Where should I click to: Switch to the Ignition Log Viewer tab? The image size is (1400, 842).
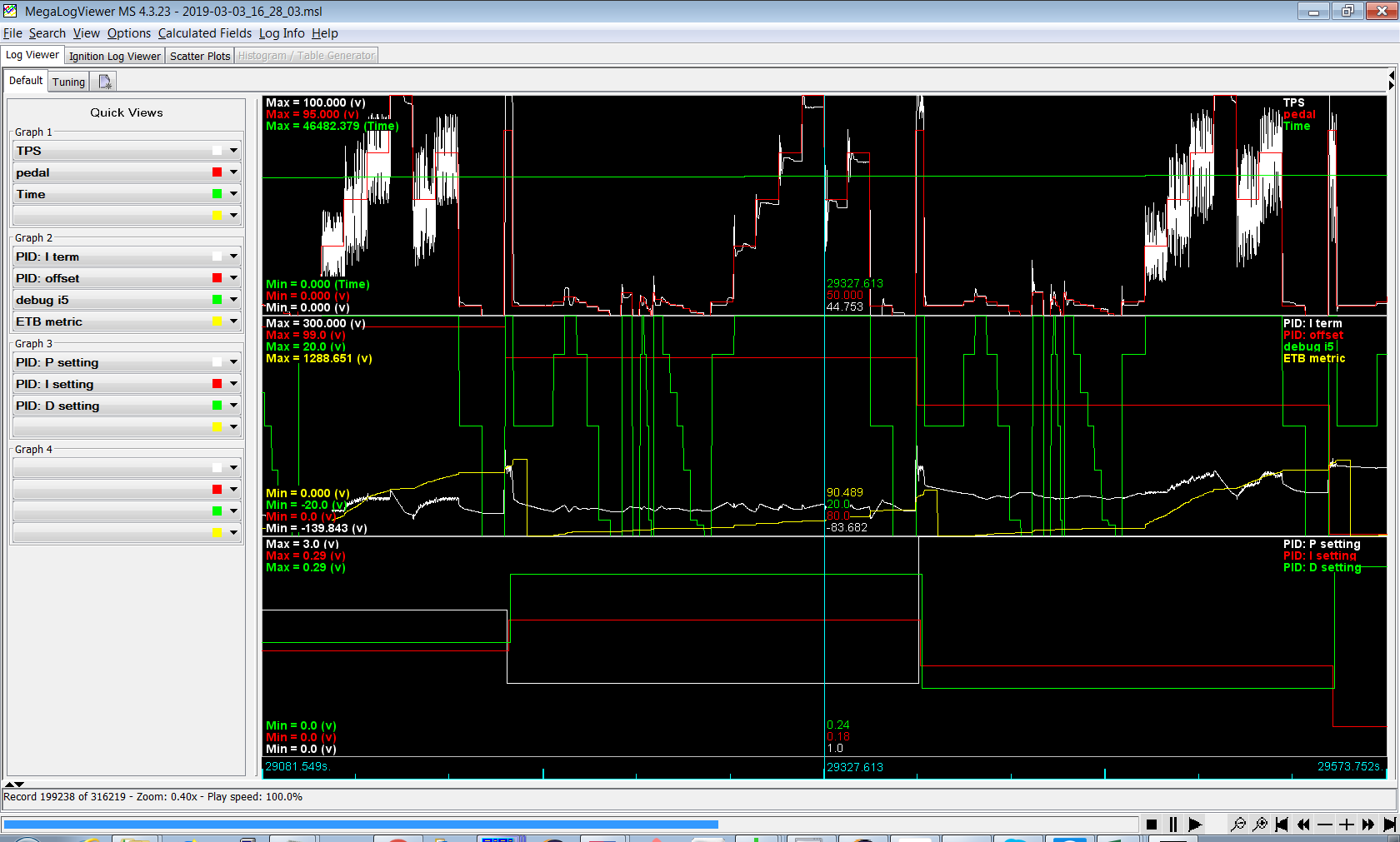click(115, 56)
